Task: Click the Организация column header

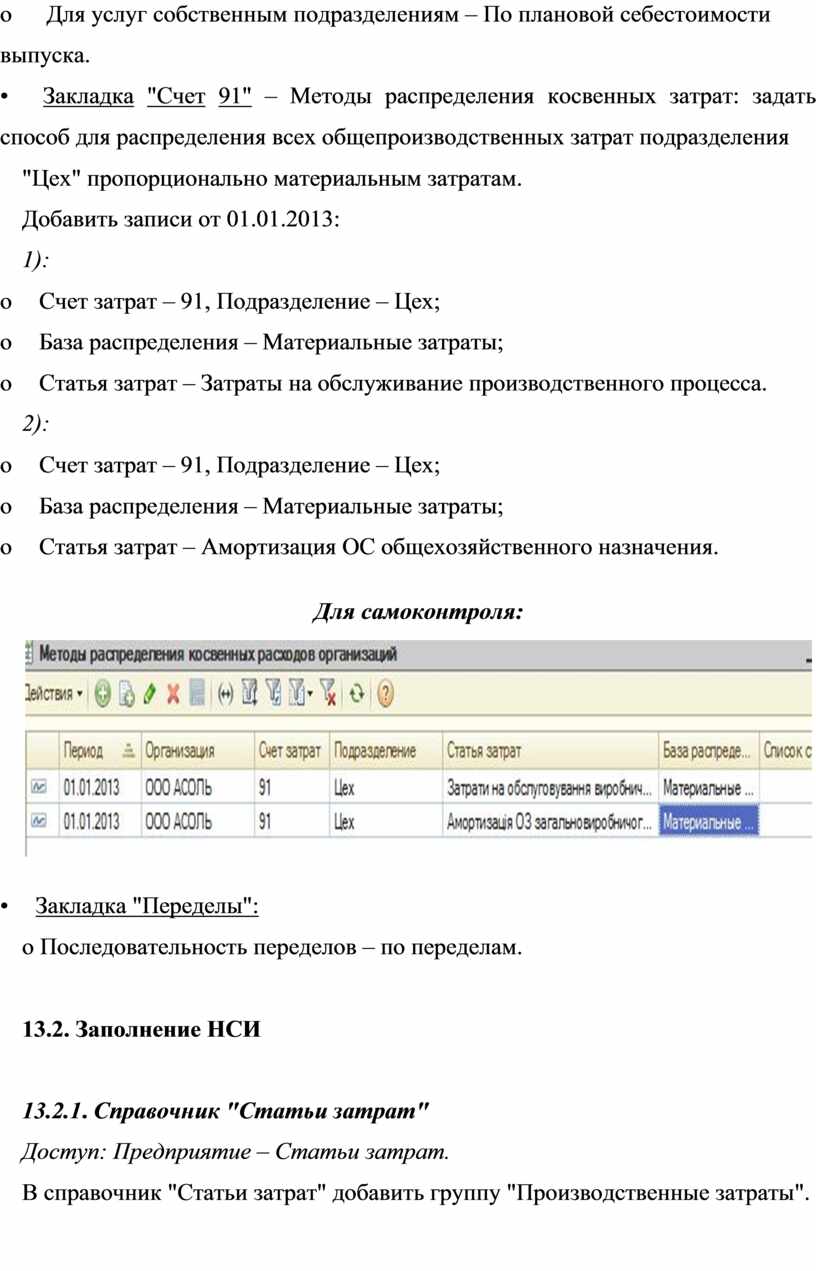Action: (x=197, y=750)
